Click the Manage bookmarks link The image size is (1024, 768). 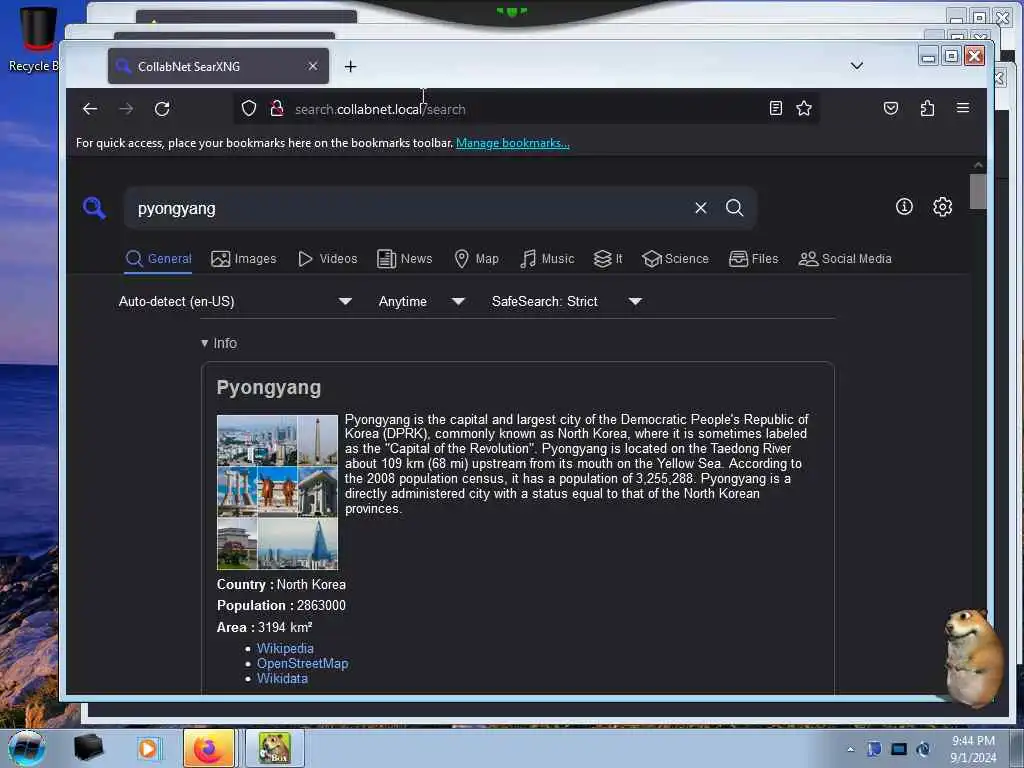513,143
